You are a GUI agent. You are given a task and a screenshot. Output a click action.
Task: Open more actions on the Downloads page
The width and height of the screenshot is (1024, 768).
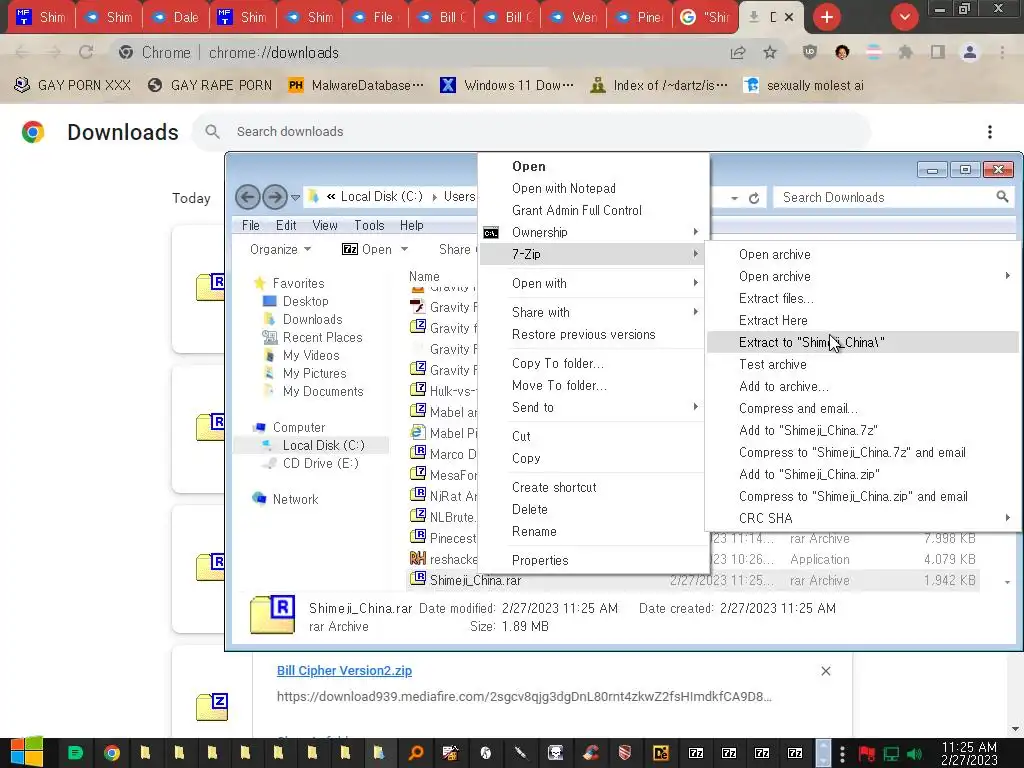click(x=989, y=132)
